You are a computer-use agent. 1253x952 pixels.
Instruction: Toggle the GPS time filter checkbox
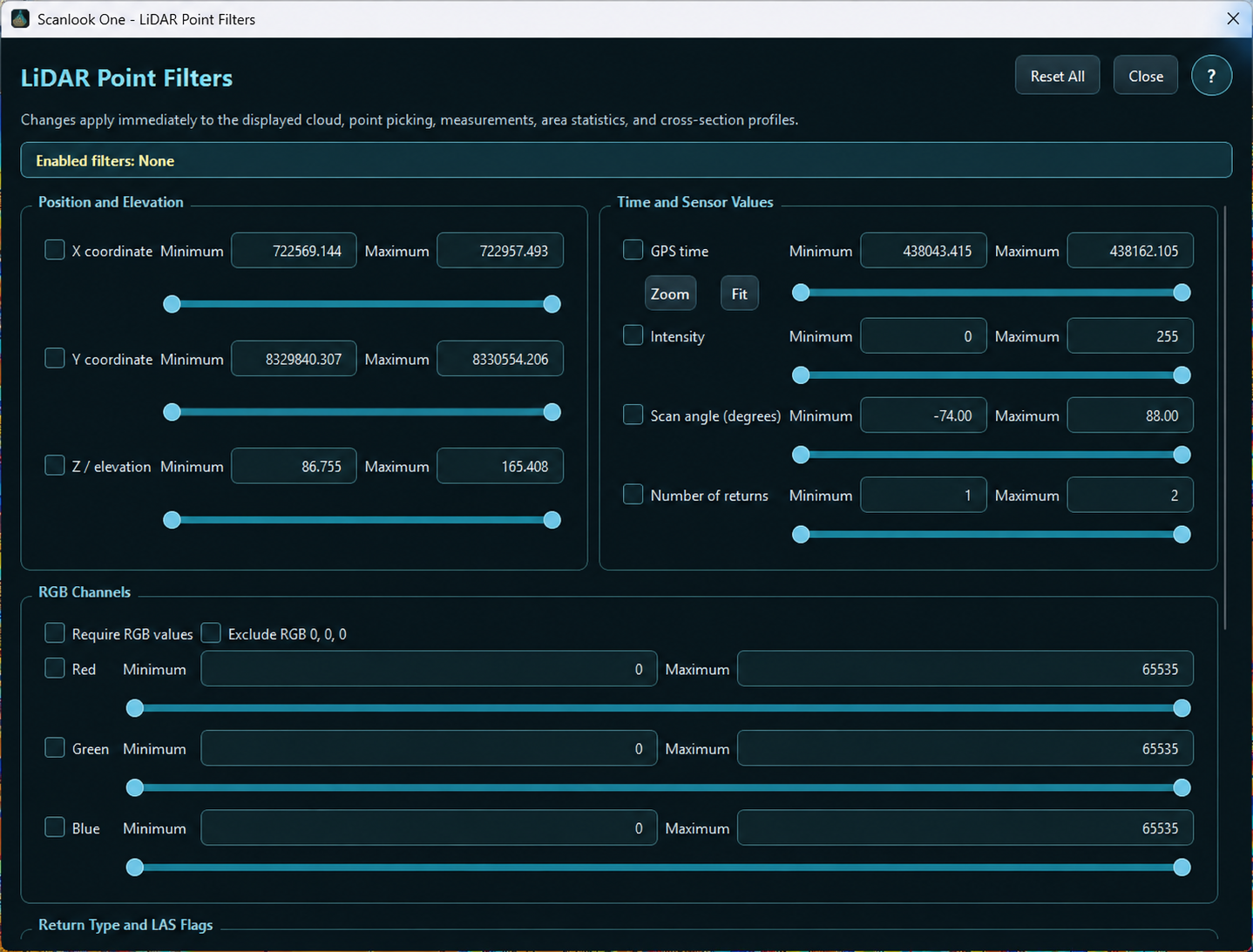click(x=633, y=250)
